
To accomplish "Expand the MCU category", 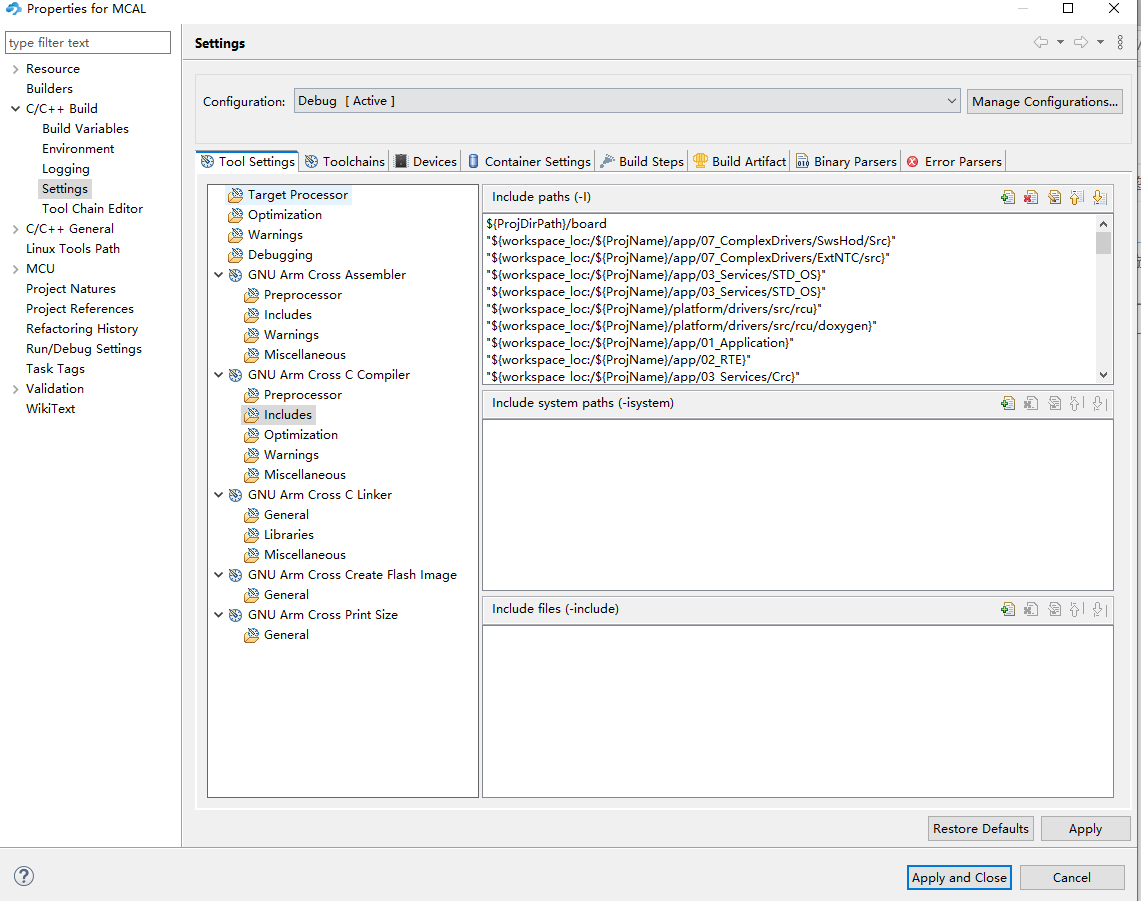I will (x=15, y=269).
